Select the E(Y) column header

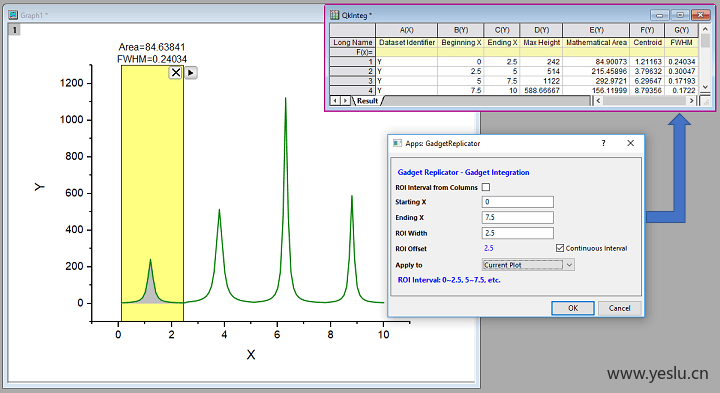(x=596, y=30)
